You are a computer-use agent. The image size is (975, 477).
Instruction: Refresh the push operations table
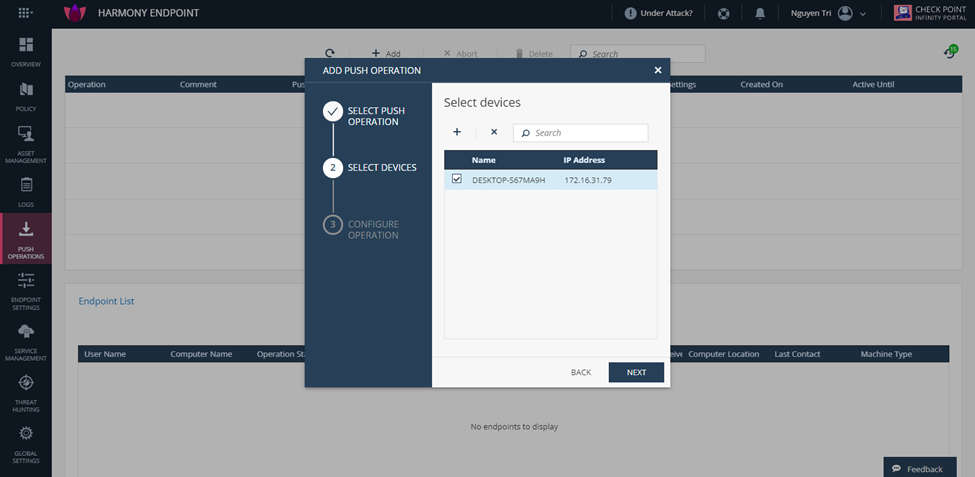click(x=330, y=54)
